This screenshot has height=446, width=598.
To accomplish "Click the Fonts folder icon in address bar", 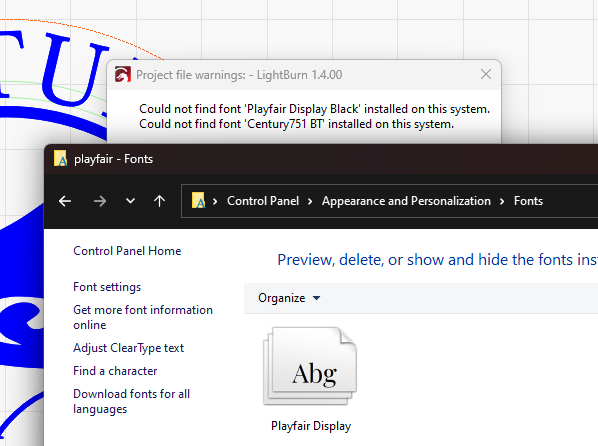I will [x=198, y=200].
